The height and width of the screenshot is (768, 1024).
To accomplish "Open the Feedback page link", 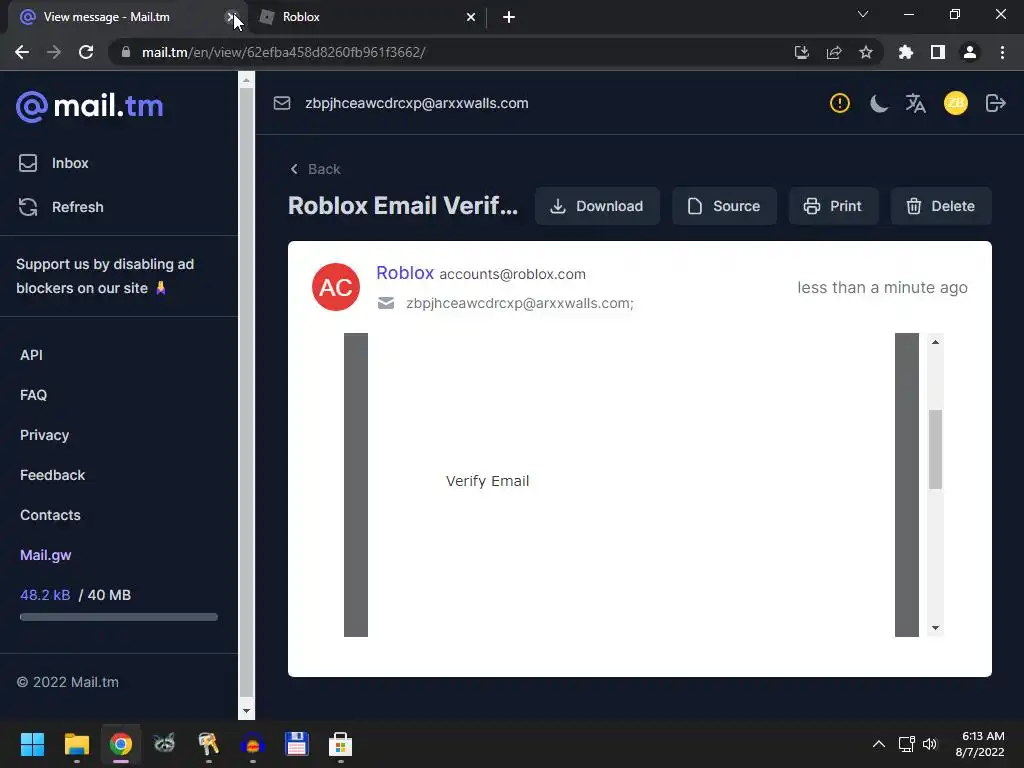I will point(52,475).
